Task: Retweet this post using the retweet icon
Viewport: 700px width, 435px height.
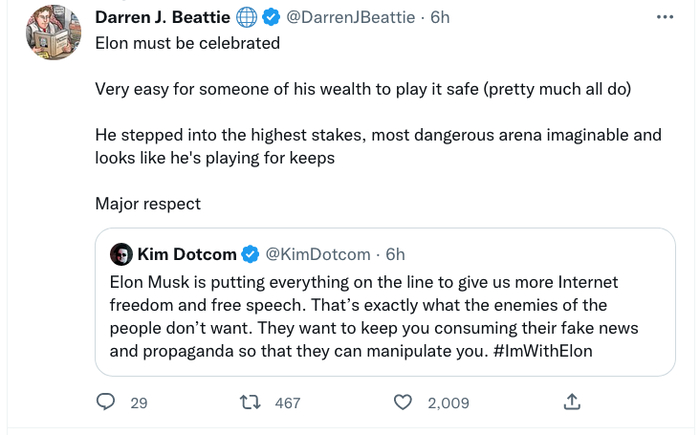Action: click(253, 402)
